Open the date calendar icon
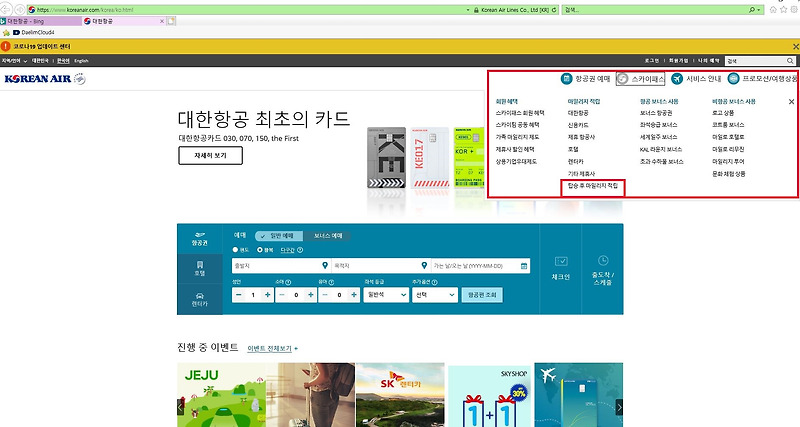Image resolution: width=800 pixels, height=427 pixels. (524, 266)
